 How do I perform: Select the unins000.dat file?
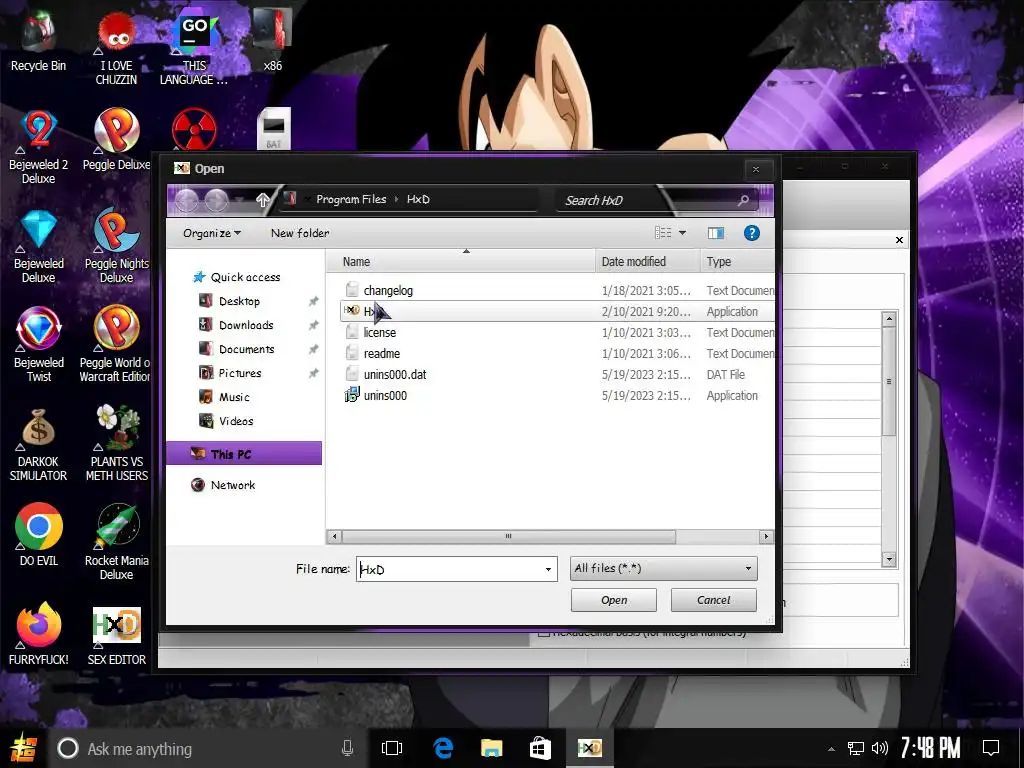pos(394,374)
